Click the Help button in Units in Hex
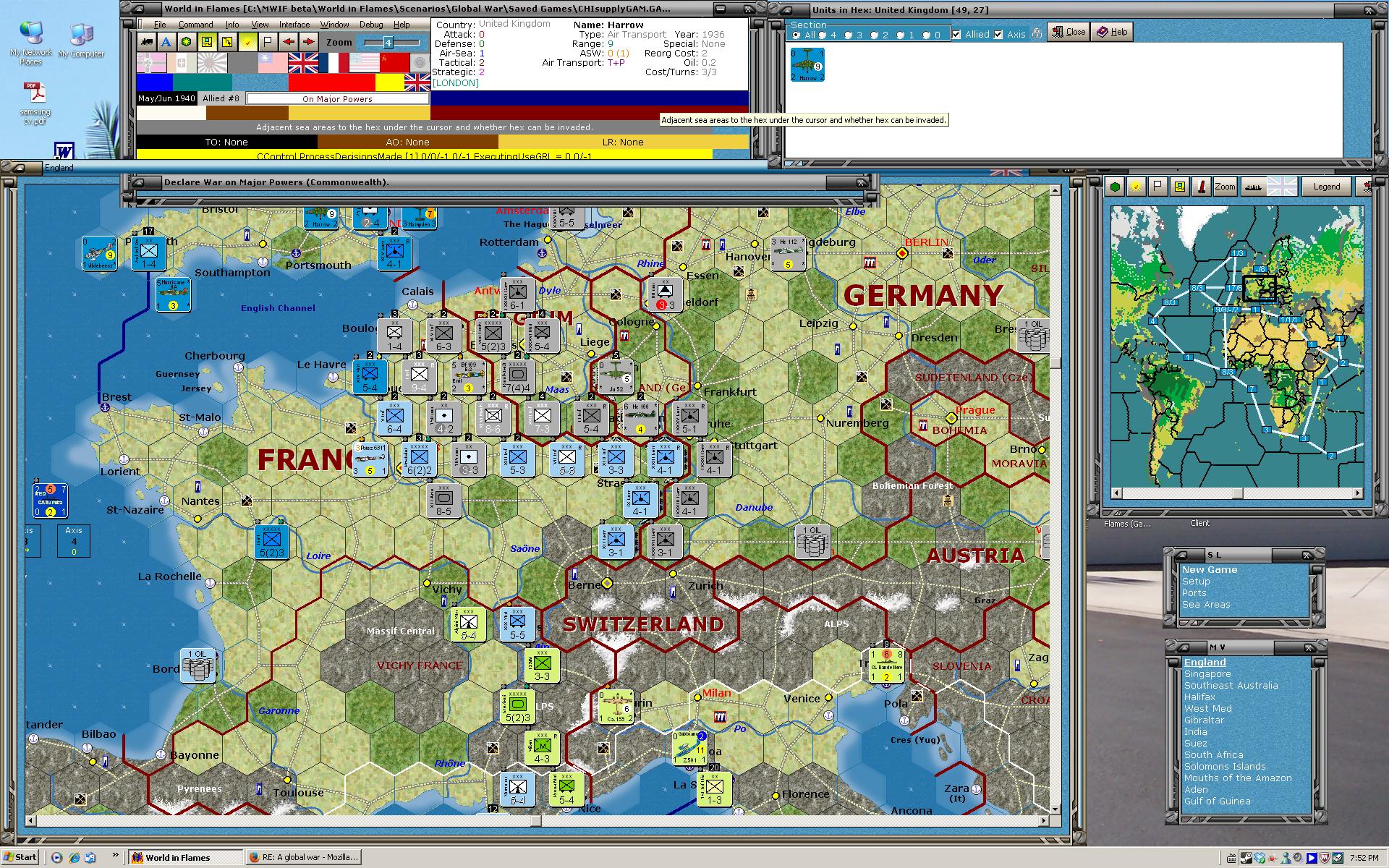 pos(1112,32)
